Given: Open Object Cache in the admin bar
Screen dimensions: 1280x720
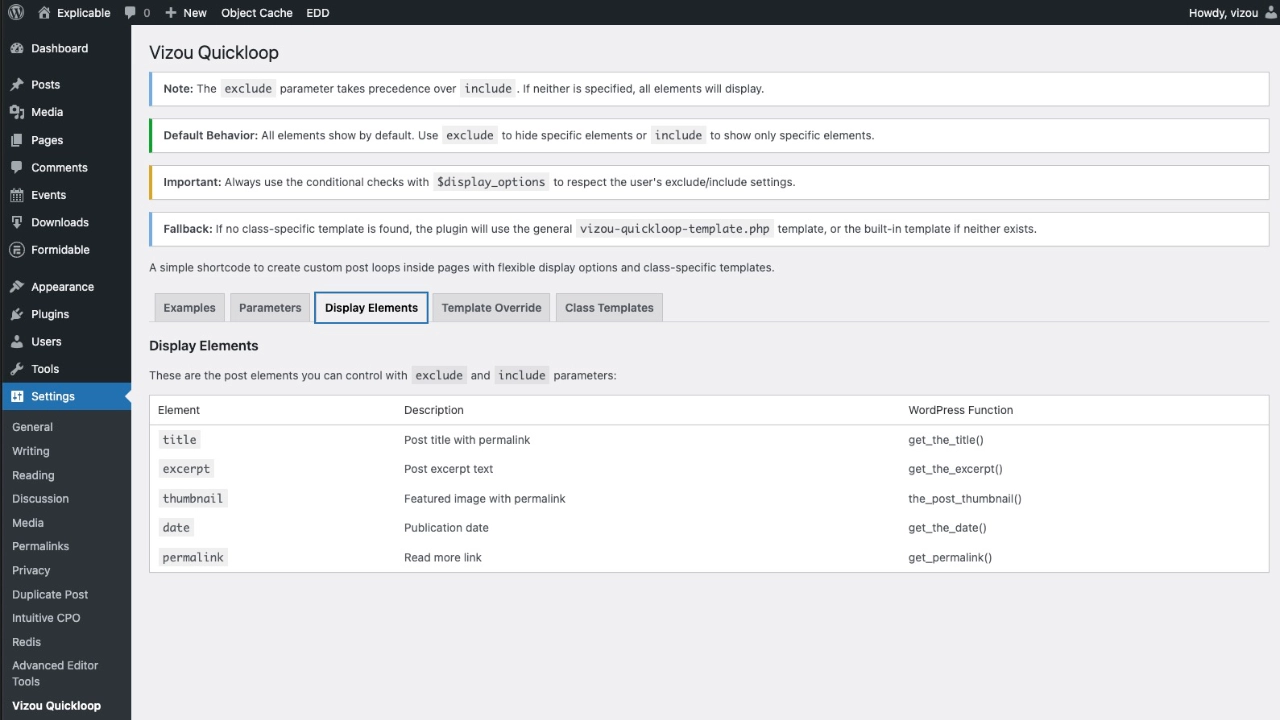Looking at the screenshot, I should coord(257,13).
